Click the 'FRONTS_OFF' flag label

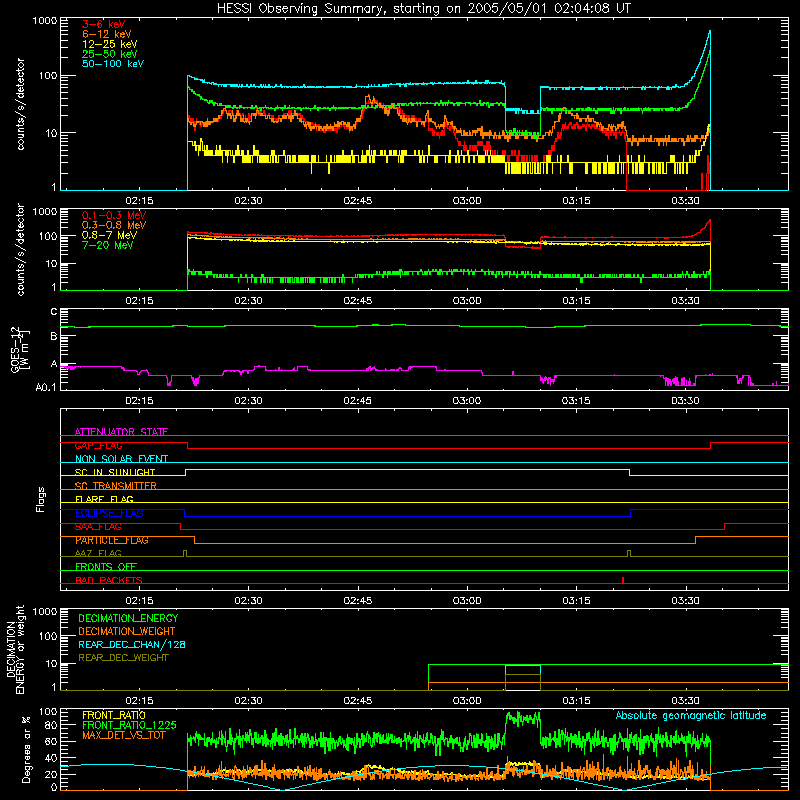pos(106,567)
